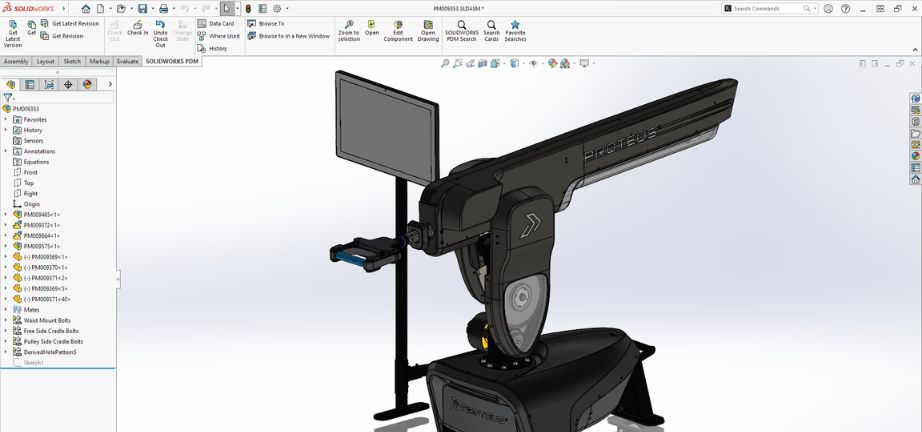Open the ConfigurationManager tab
Screen dimensions: 922x432
(49, 85)
